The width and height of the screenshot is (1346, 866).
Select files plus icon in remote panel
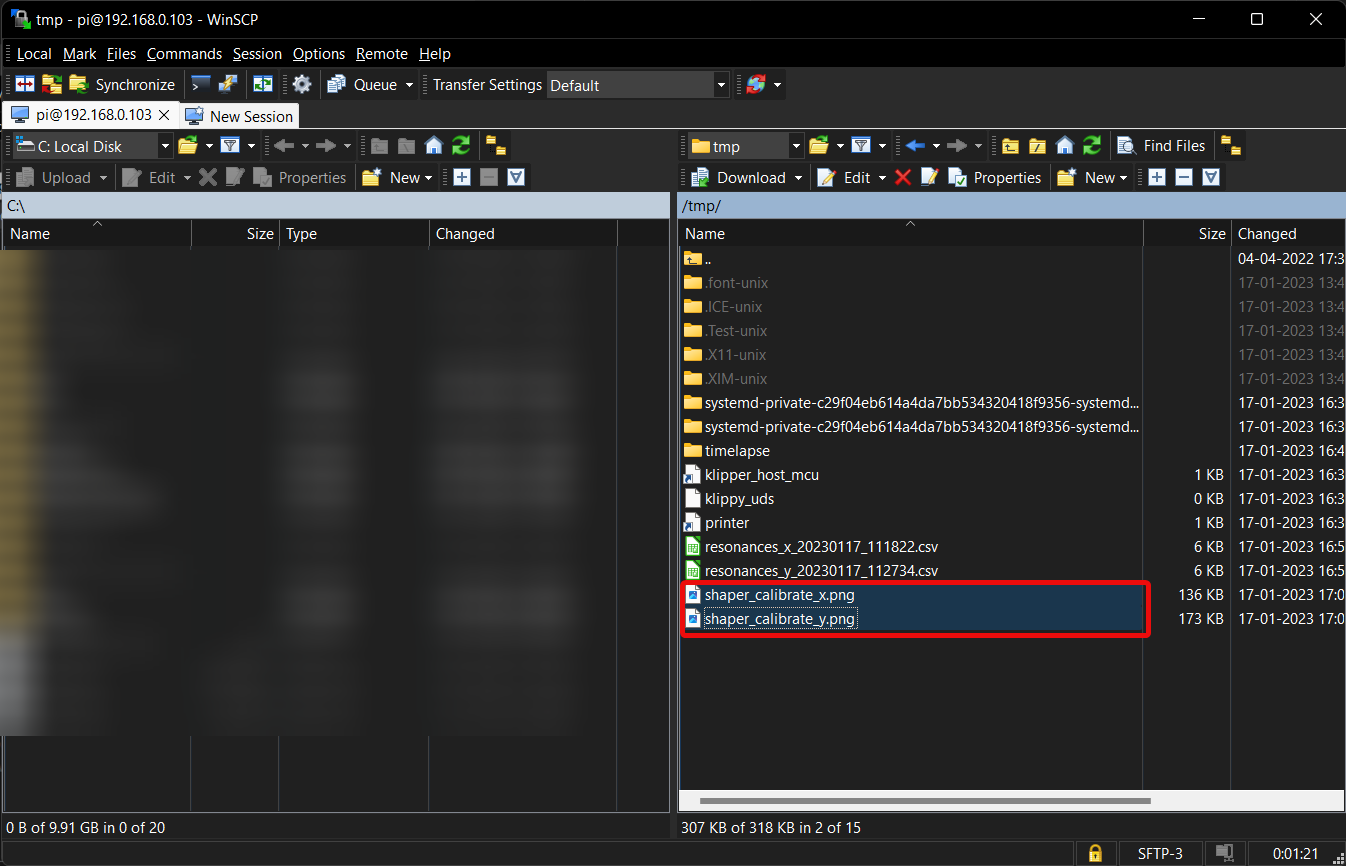coord(1157,177)
